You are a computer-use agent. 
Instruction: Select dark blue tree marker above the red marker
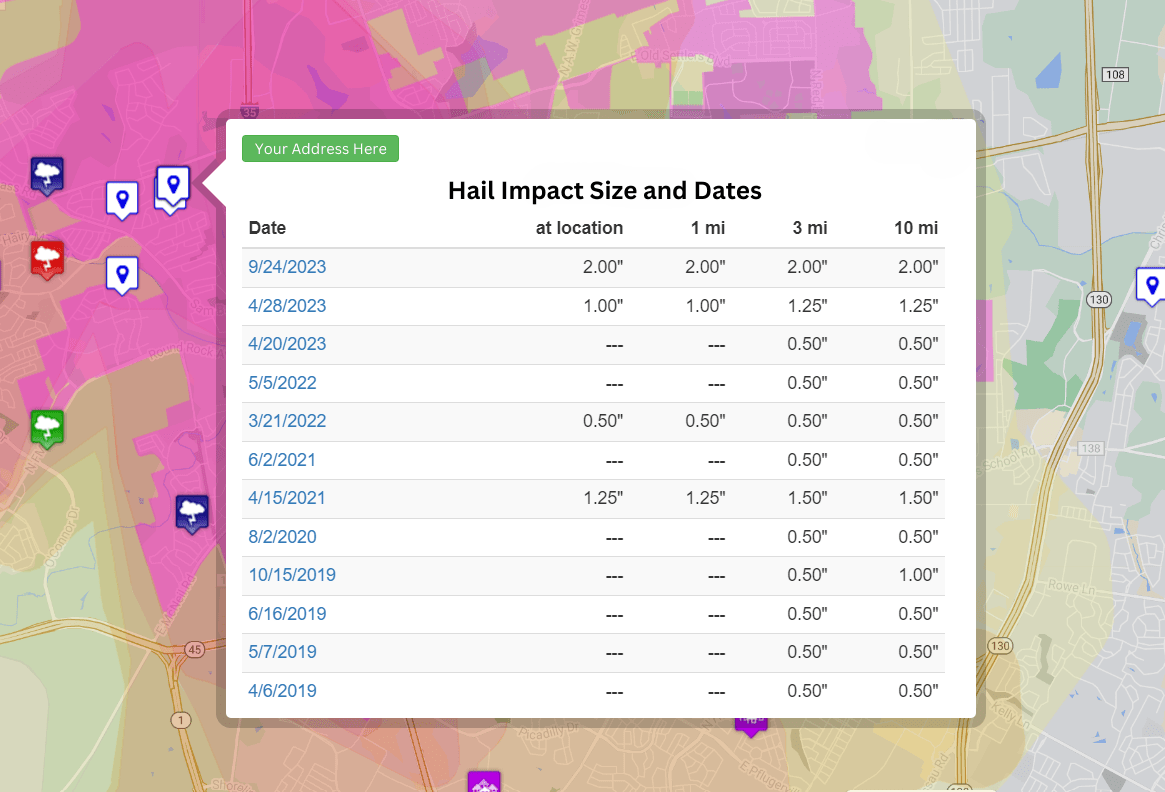click(x=47, y=176)
